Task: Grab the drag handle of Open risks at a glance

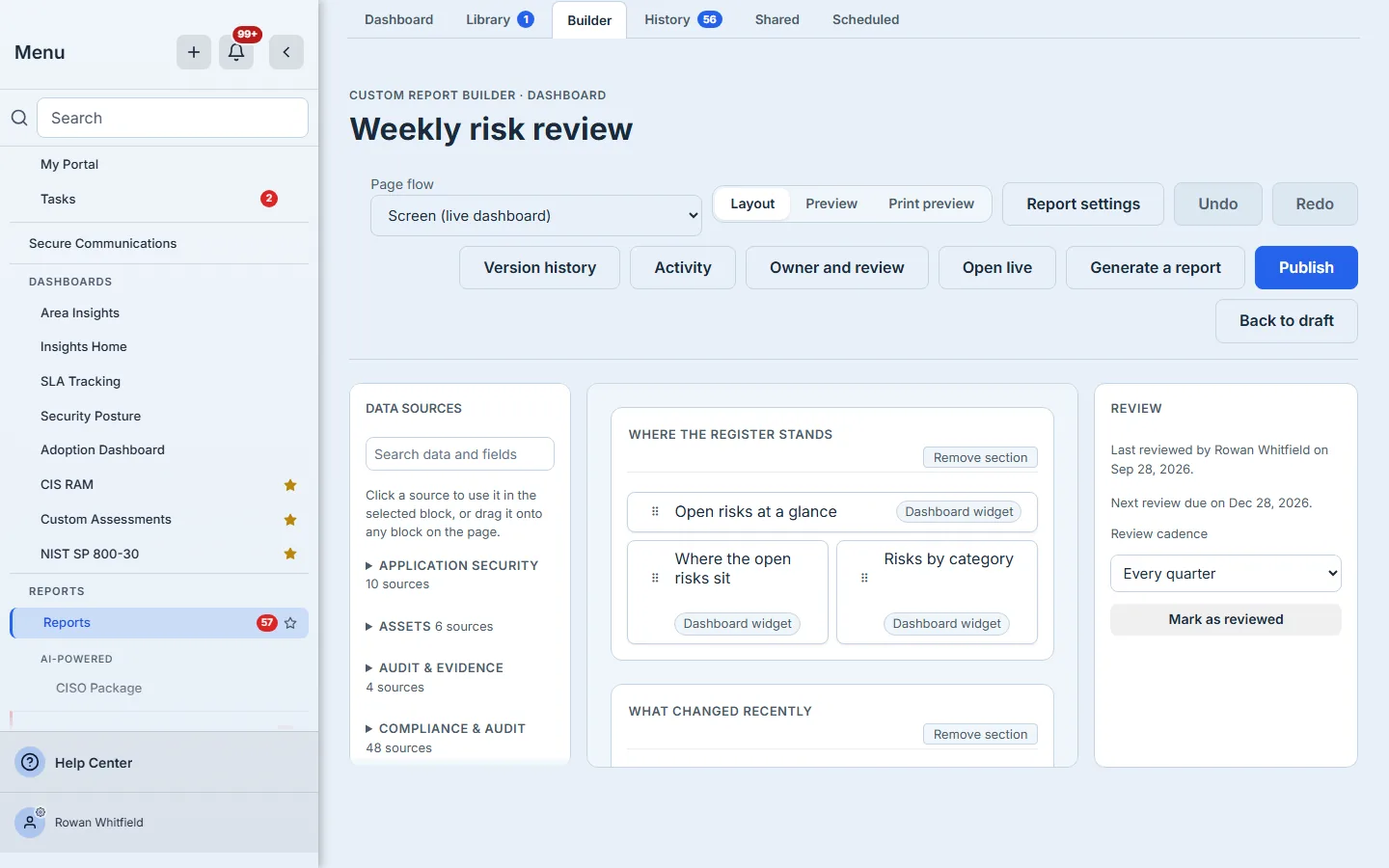Action: tap(655, 512)
